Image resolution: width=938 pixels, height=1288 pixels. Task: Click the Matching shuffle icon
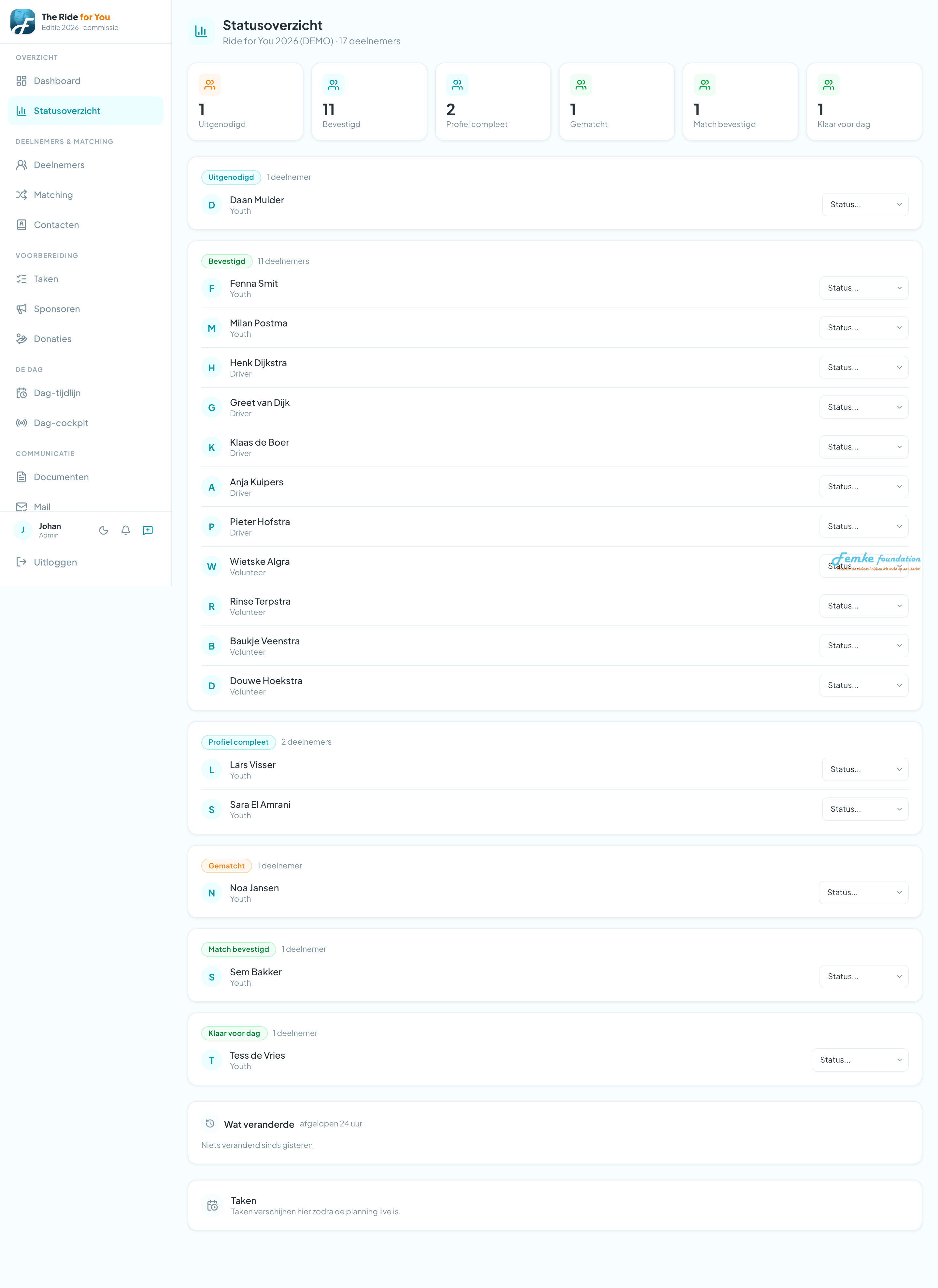[21, 195]
